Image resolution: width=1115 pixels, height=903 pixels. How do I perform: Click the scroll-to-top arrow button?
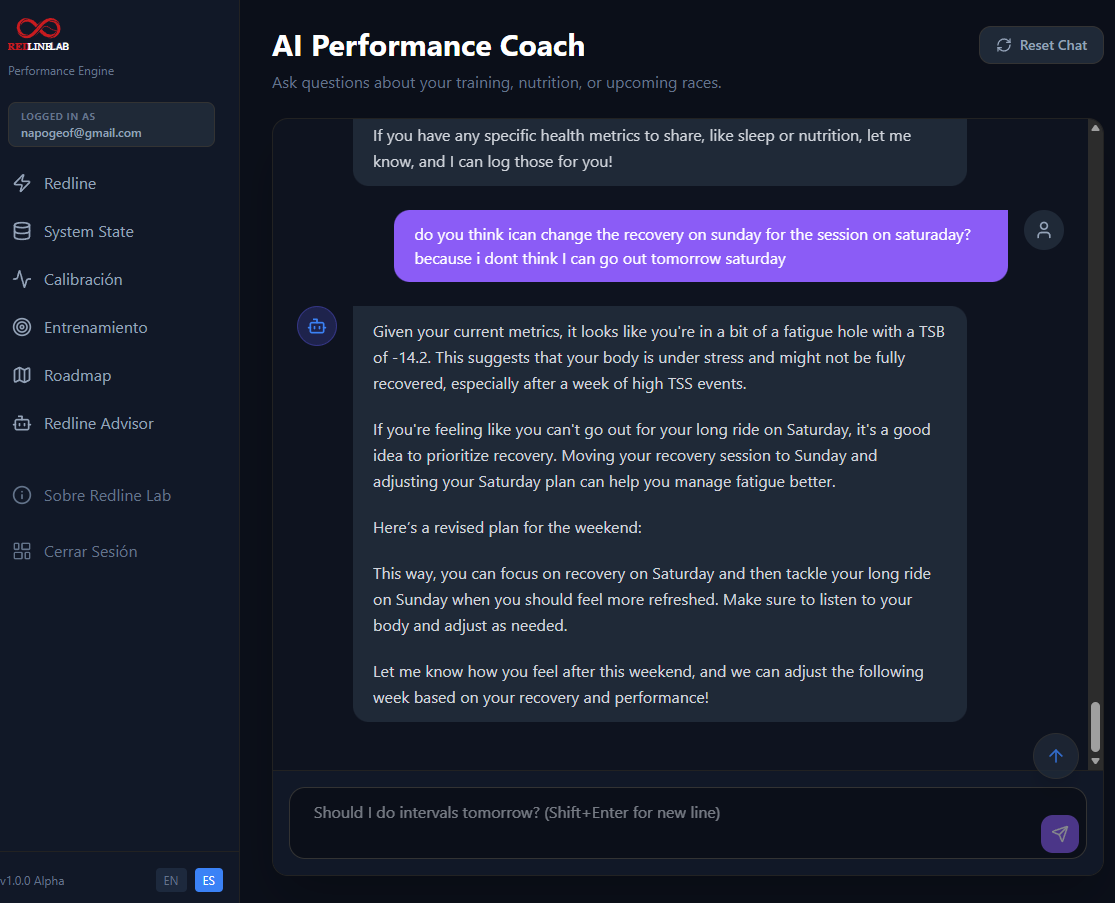[1056, 756]
